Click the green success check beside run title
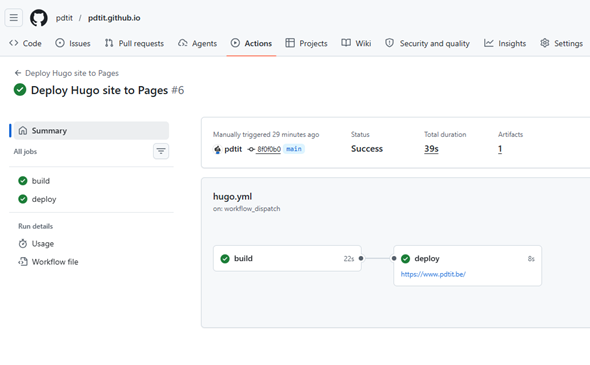Screen dimensions: 590x365 tap(20, 90)
